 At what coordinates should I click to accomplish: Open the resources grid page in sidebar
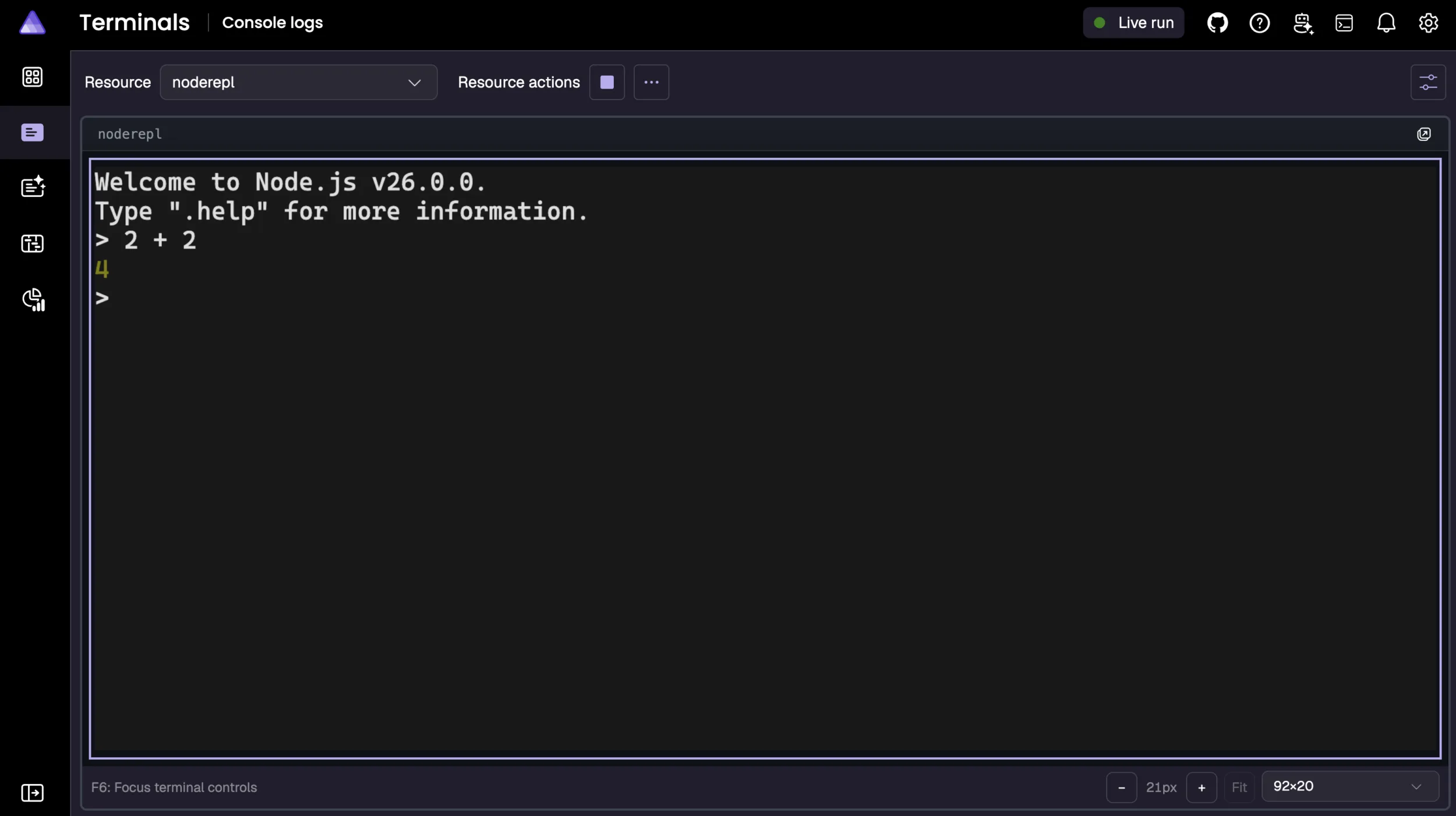click(32, 77)
